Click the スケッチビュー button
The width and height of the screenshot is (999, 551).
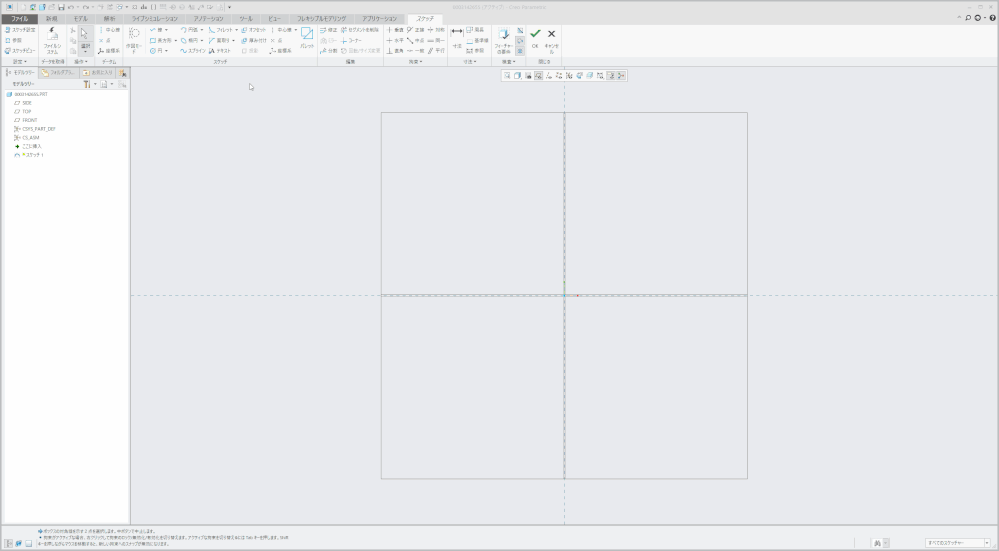point(20,50)
